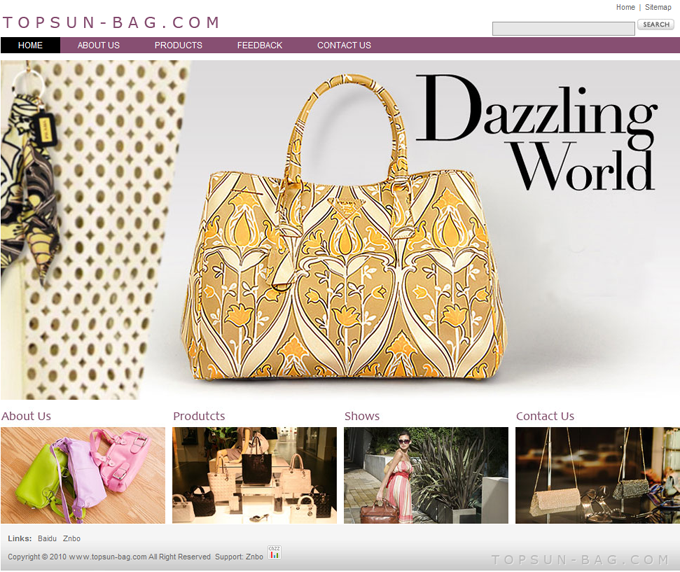Open the Baidu footer link
This screenshot has width=680, height=572.
[x=47, y=539]
